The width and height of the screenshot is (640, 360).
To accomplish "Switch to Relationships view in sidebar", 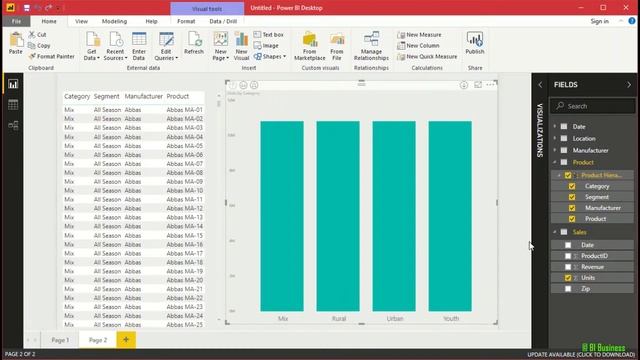I will coord(13,125).
